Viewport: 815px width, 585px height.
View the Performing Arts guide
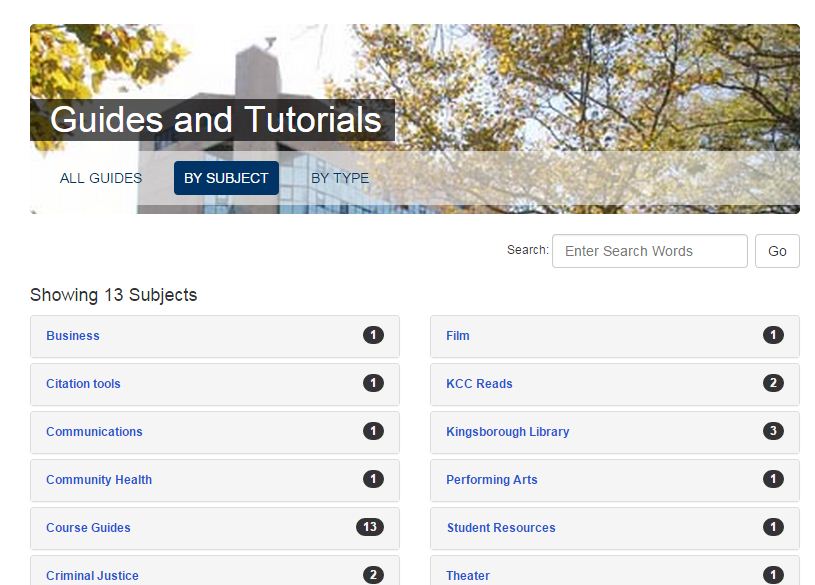pos(491,480)
